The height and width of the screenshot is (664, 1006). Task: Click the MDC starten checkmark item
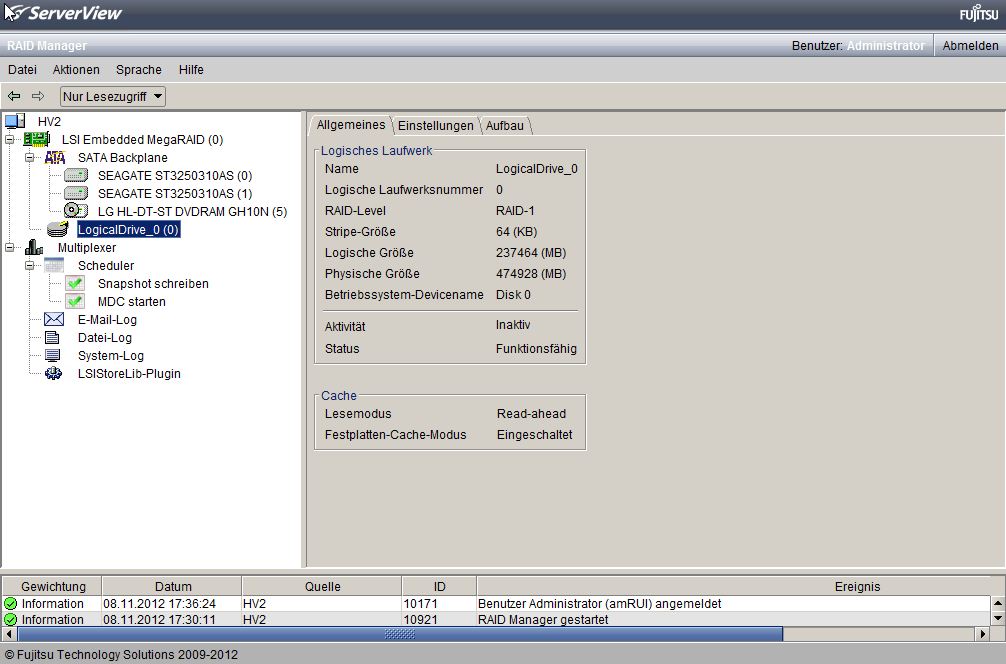76,302
